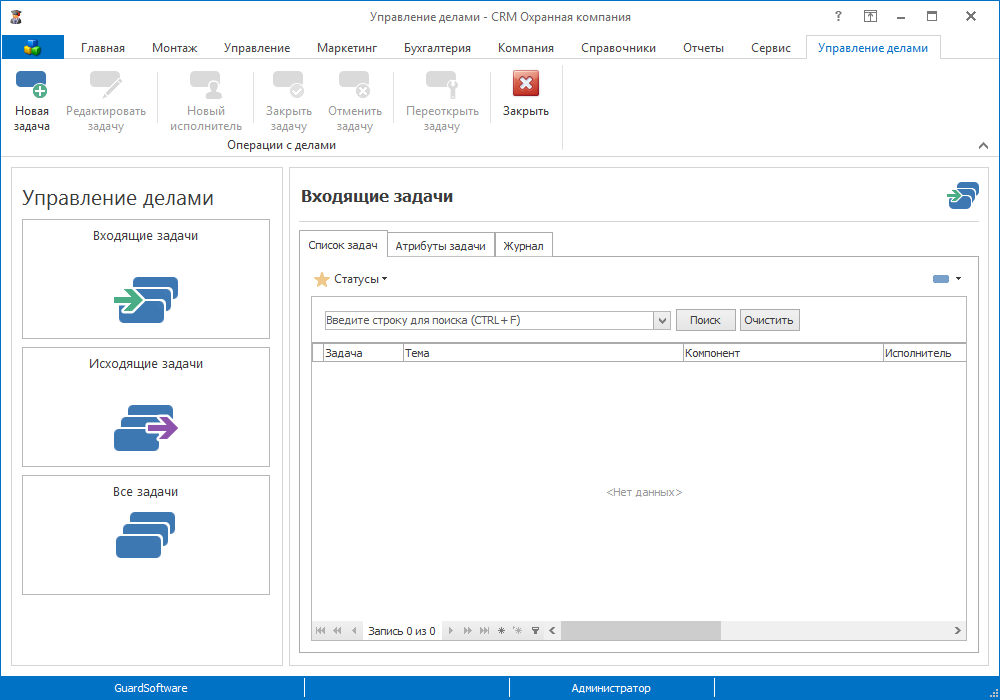Click GuardSoftware in the status bar
Viewport: 1000px width, 700px height.
coord(151,688)
